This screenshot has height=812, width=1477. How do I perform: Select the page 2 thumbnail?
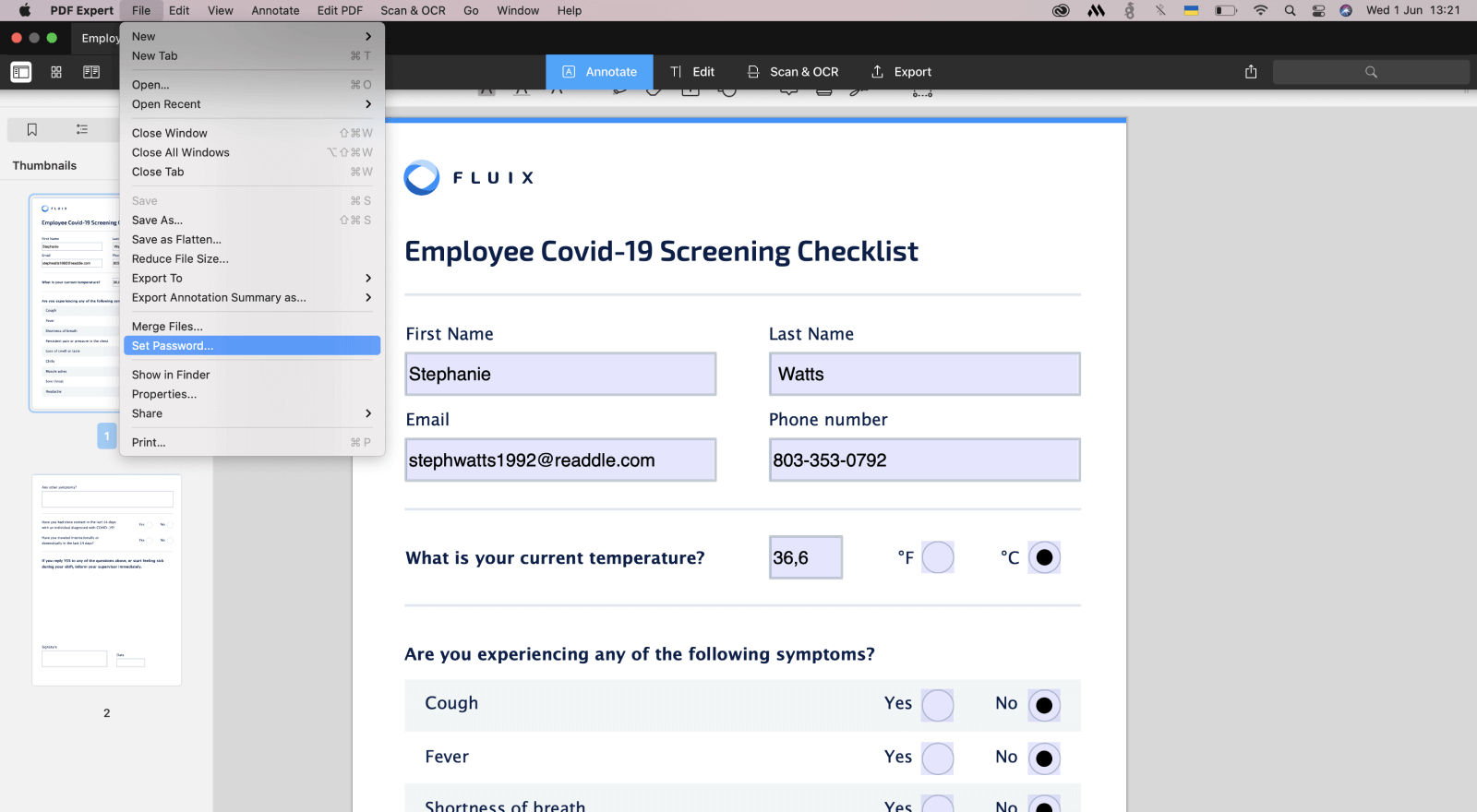tap(107, 580)
